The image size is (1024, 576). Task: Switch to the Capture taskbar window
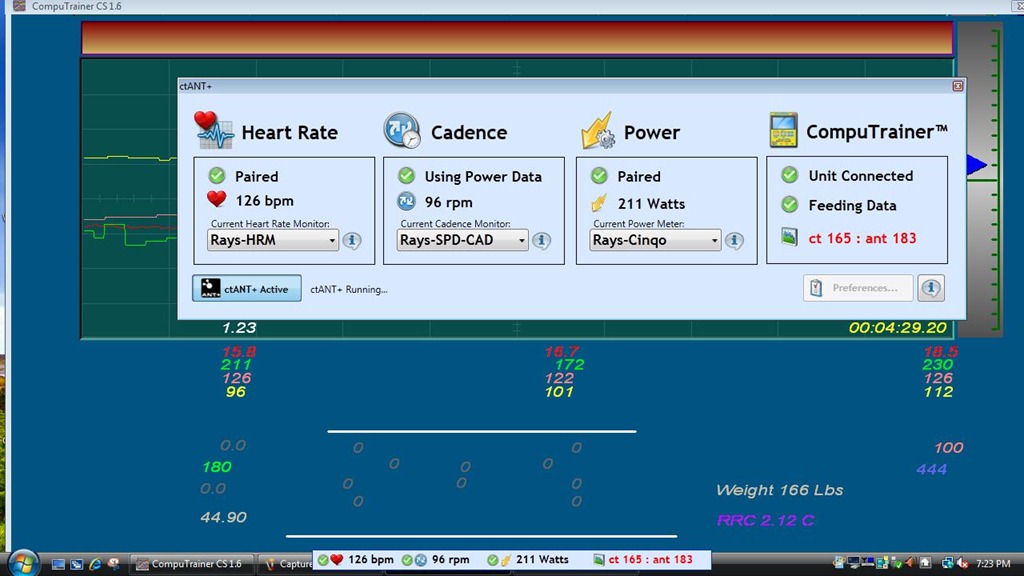[x=285, y=564]
